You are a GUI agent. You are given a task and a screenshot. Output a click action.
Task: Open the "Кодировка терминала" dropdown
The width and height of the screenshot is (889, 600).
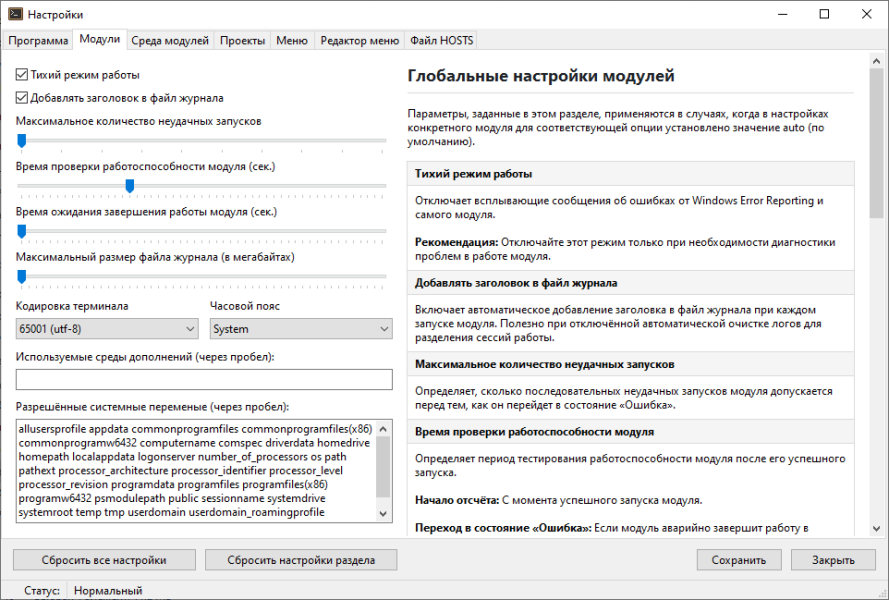point(108,329)
